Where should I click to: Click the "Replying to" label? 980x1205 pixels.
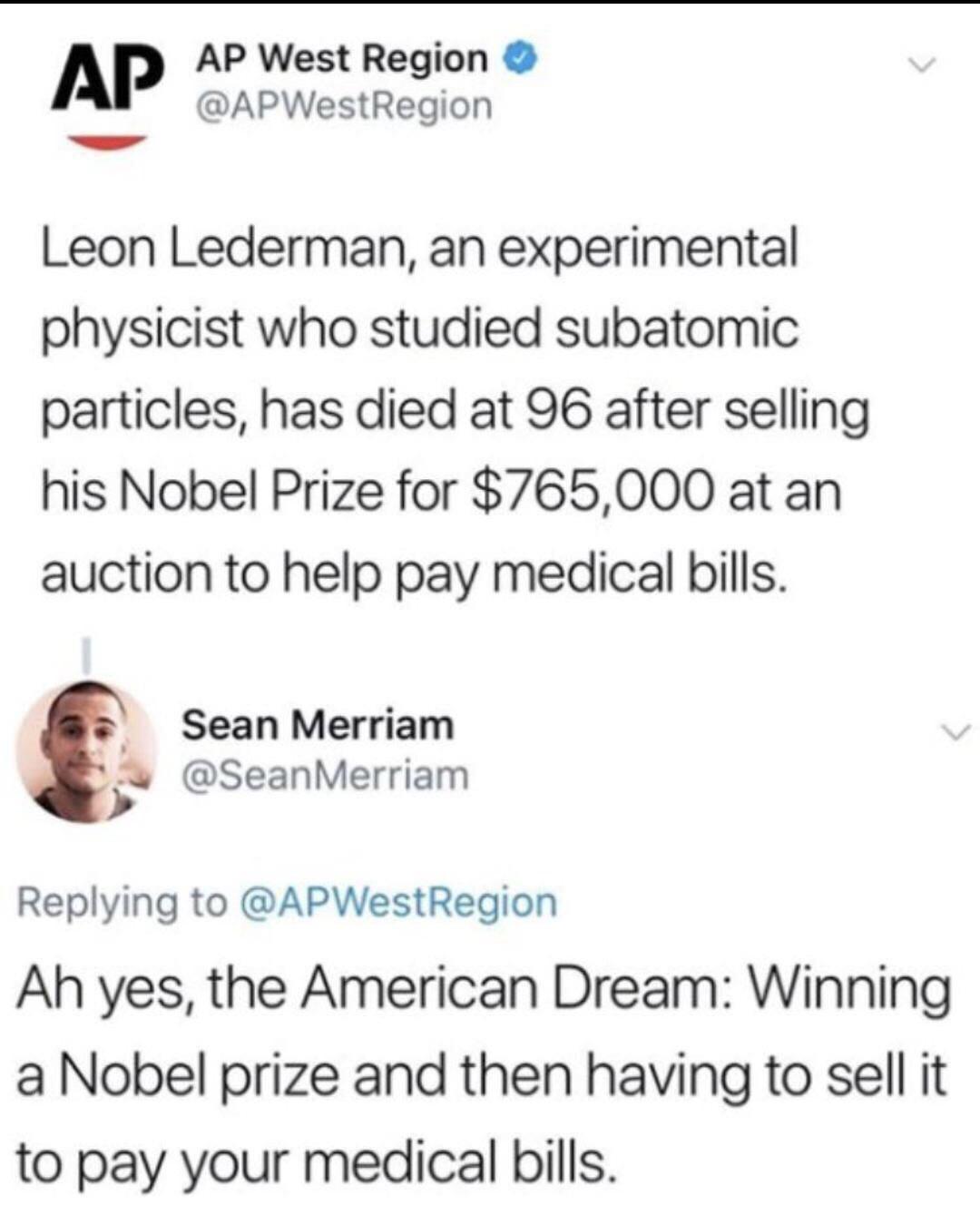tap(122, 903)
